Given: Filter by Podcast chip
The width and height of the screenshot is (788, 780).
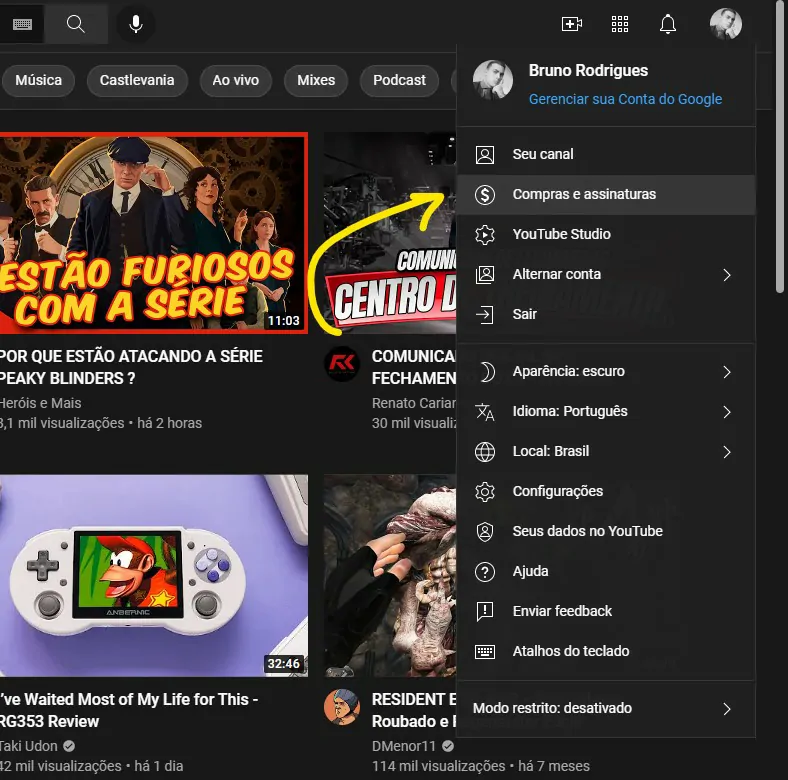Looking at the screenshot, I should (399, 80).
